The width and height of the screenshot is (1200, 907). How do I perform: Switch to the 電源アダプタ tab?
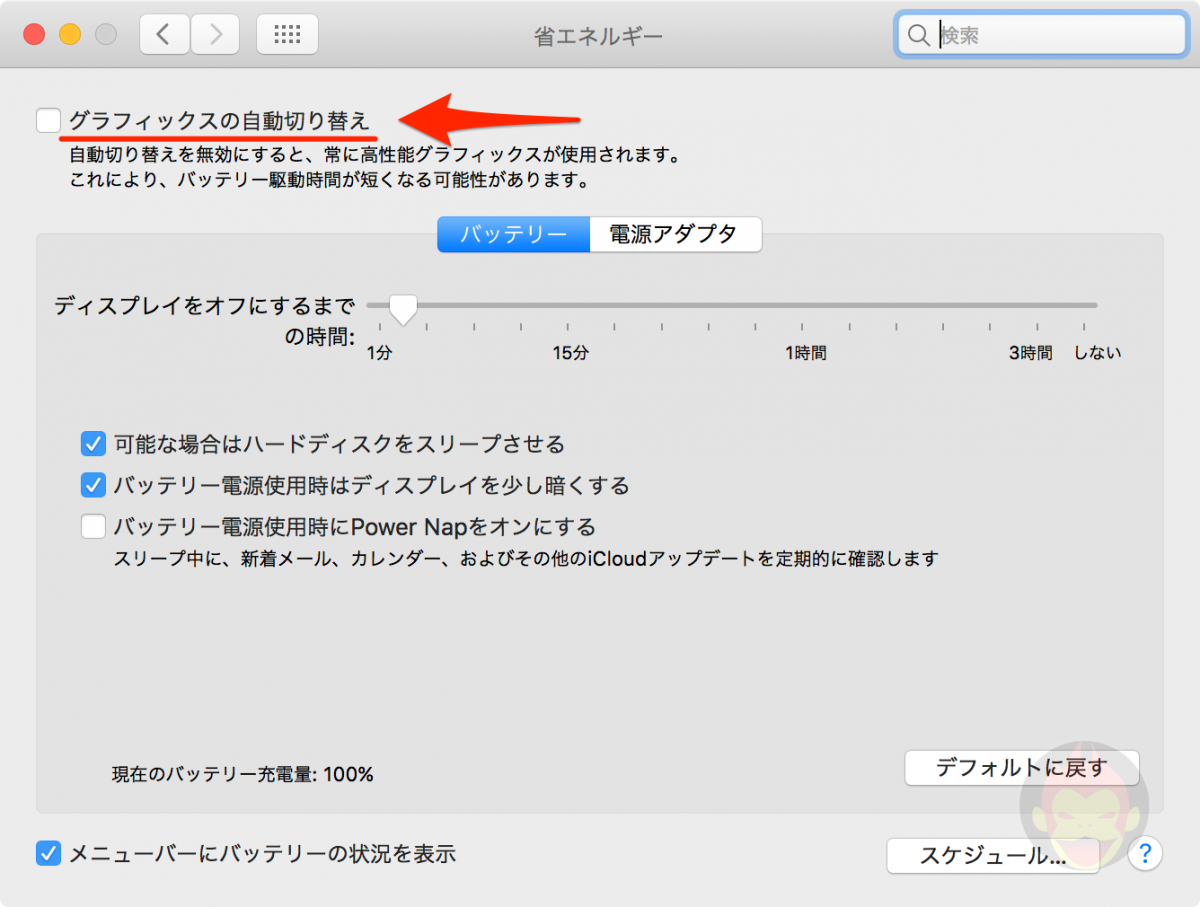675,233
